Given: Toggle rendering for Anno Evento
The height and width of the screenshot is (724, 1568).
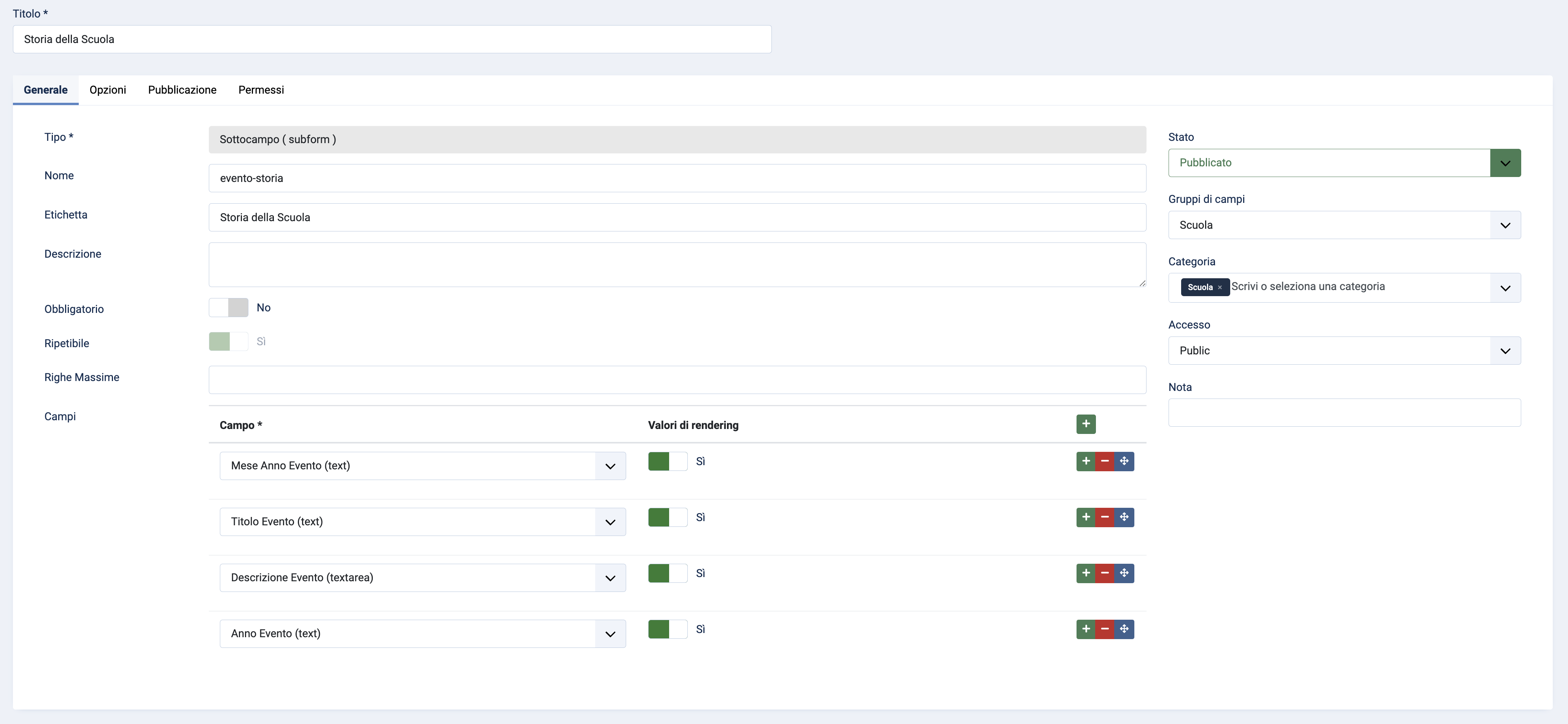Looking at the screenshot, I should click(x=668, y=630).
